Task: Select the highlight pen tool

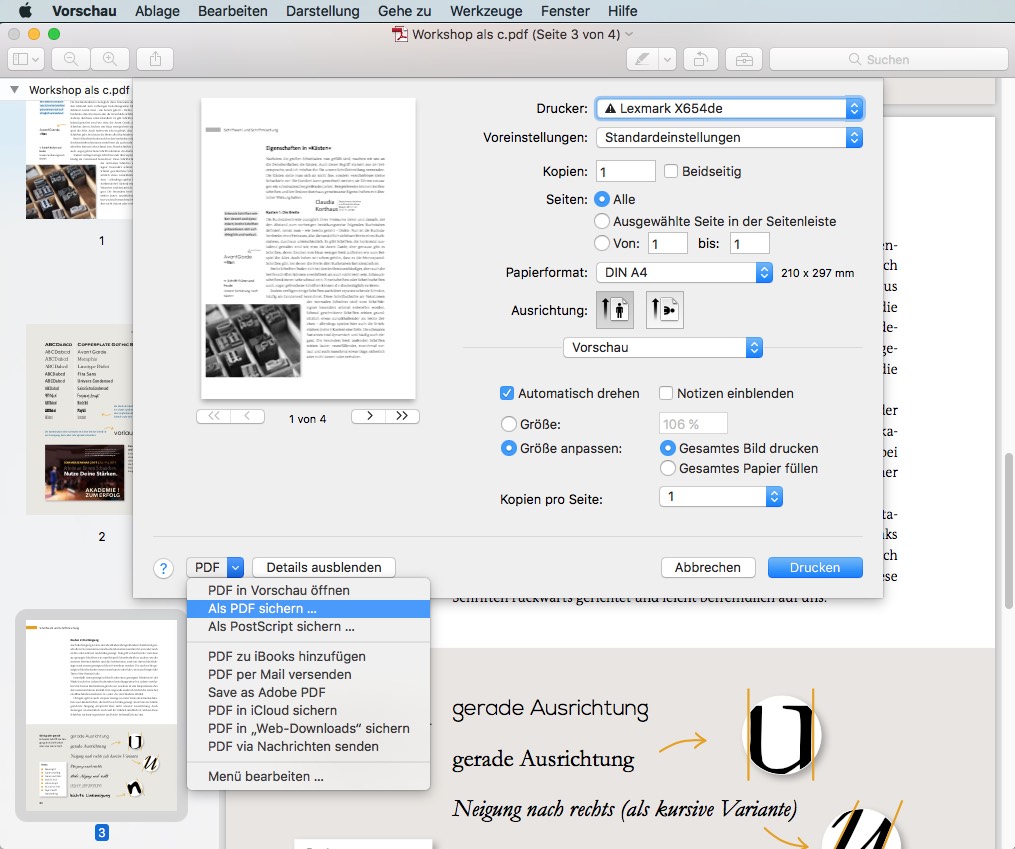Action: pos(643,59)
